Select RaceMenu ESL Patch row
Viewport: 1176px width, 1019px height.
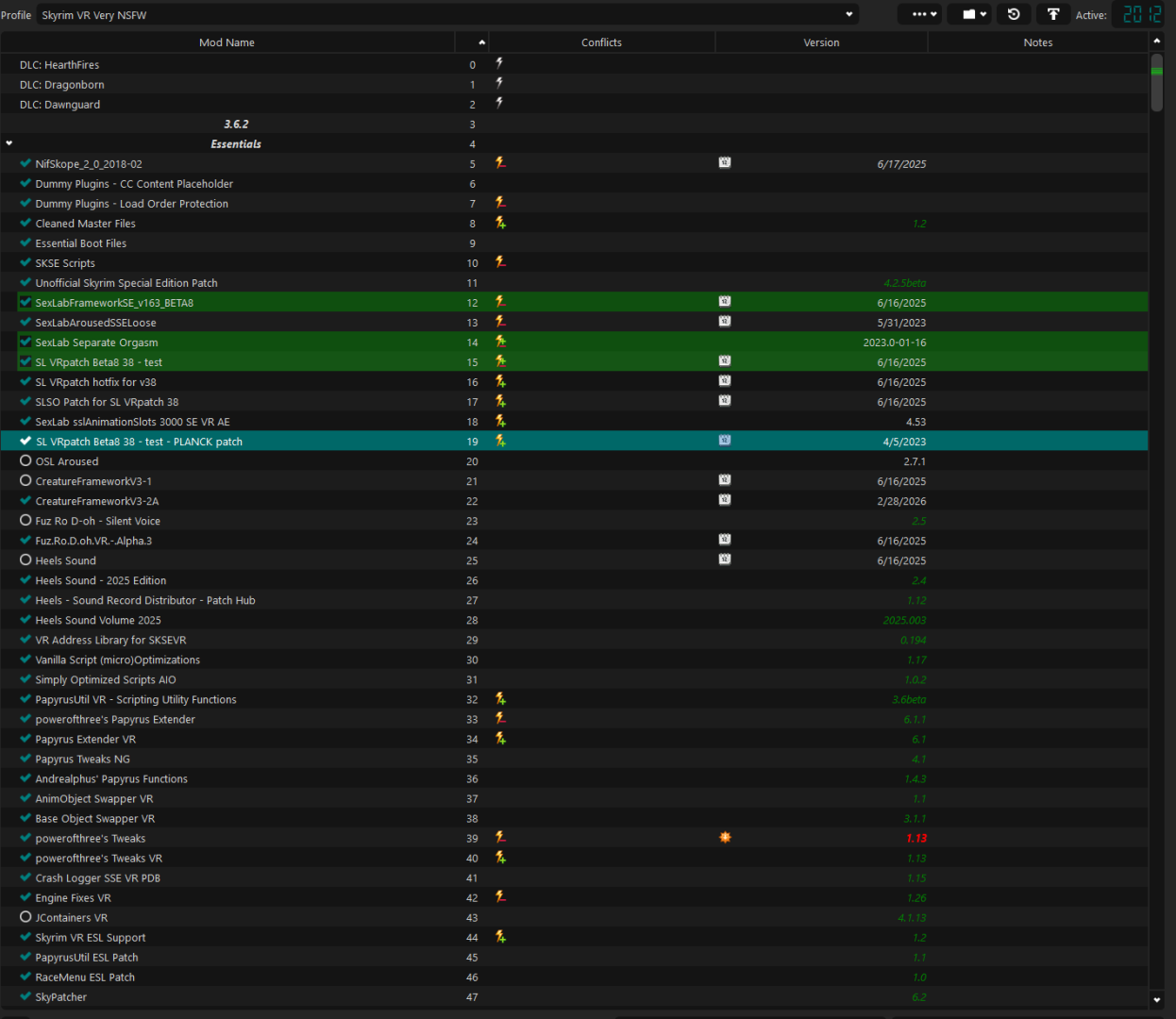(x=574, y=977)
